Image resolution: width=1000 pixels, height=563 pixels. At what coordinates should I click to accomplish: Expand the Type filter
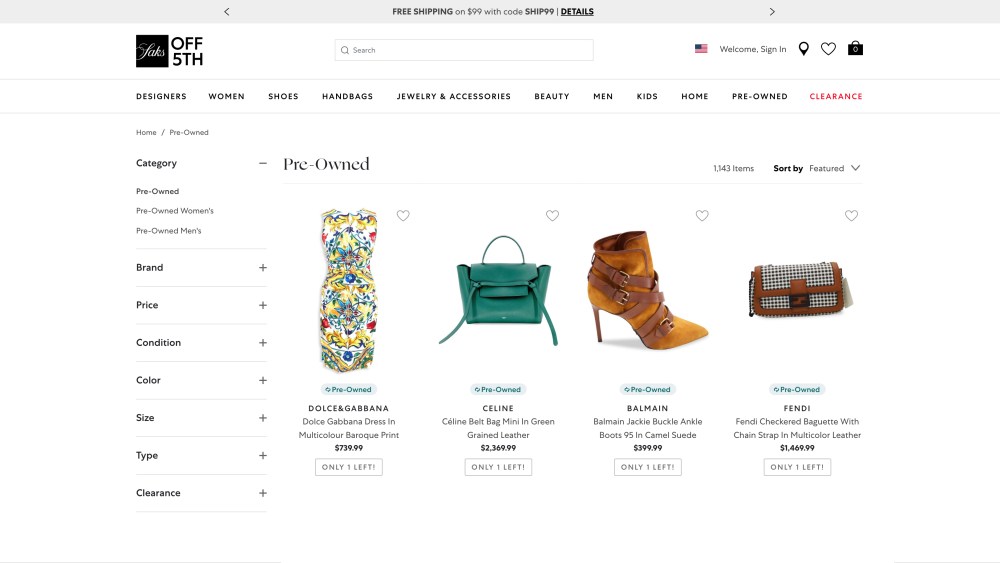pyautogui.click(x=262, y=456)
